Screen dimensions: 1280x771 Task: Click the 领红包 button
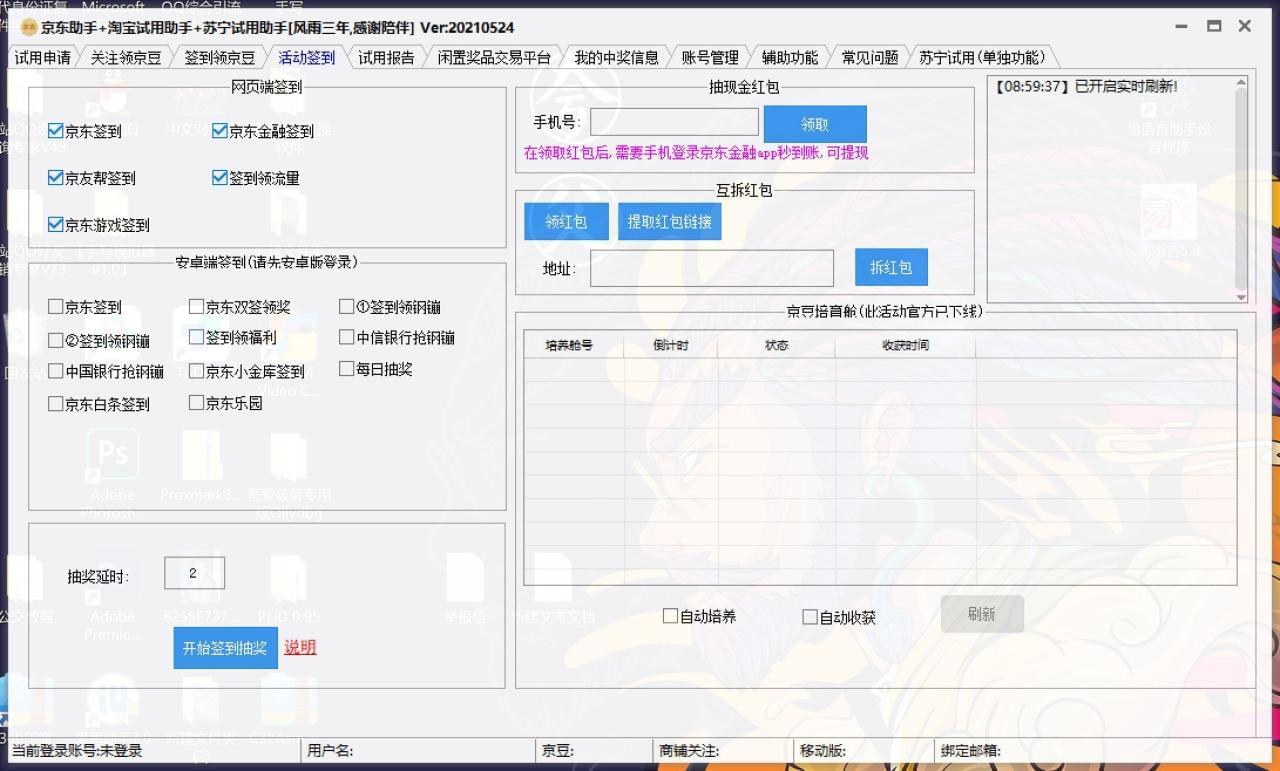pyautogui.click(x=566, y=221)
